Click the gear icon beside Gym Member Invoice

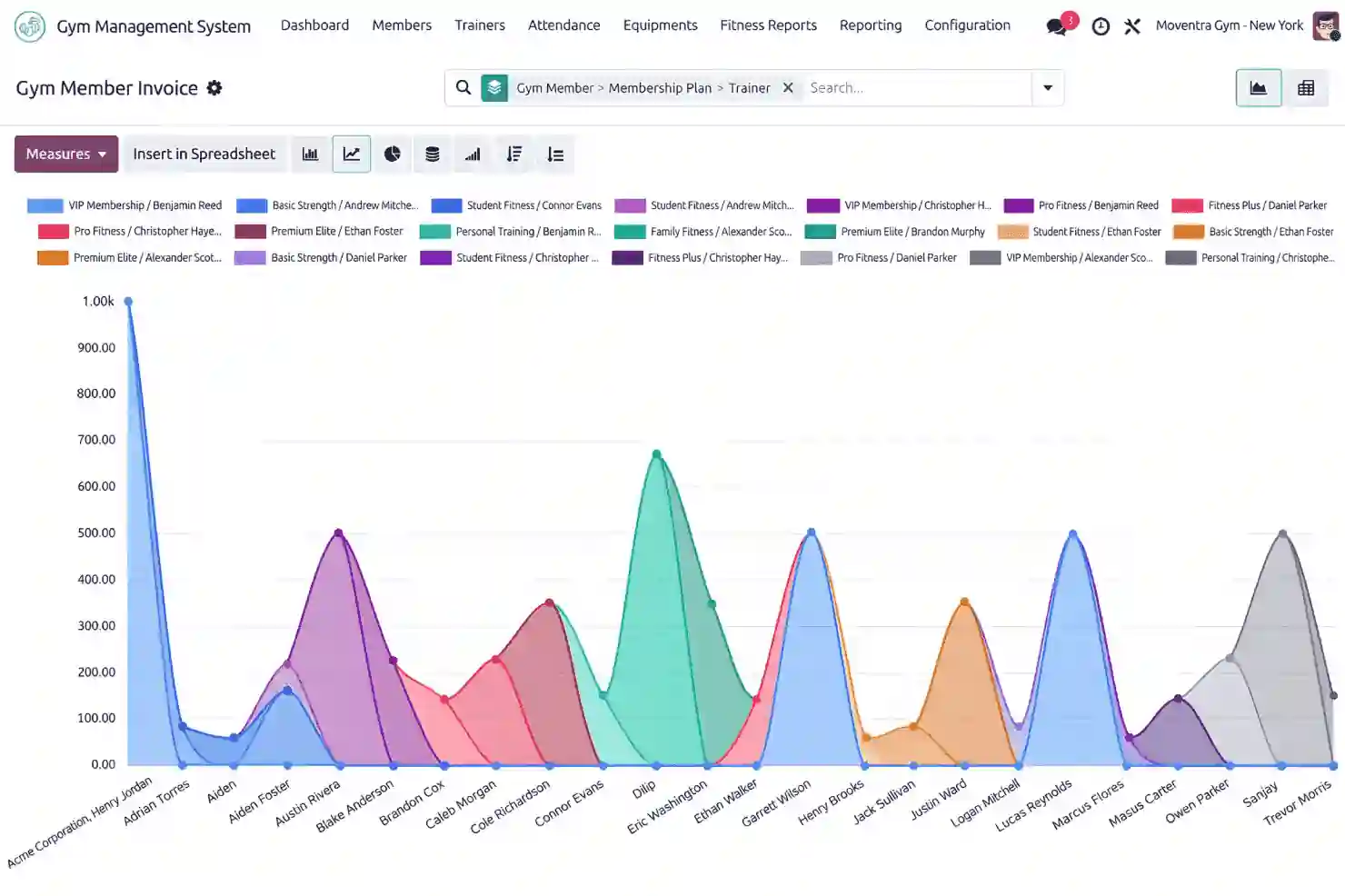point(214,88)
